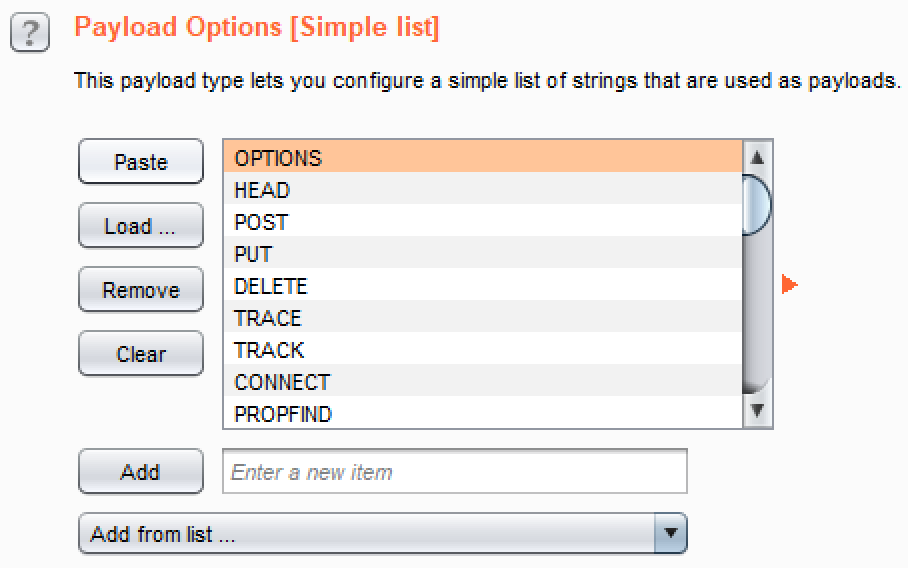Focus the 'Enter a new item' field
Screen dimensions: 908x568
point(455,471)
